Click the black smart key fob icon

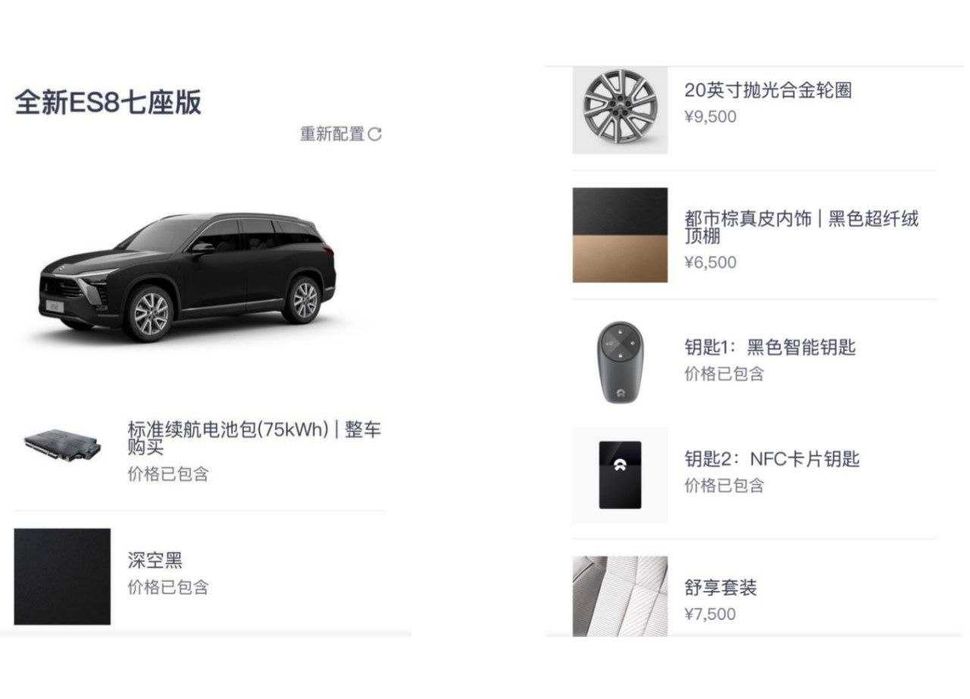coord(620,362)
